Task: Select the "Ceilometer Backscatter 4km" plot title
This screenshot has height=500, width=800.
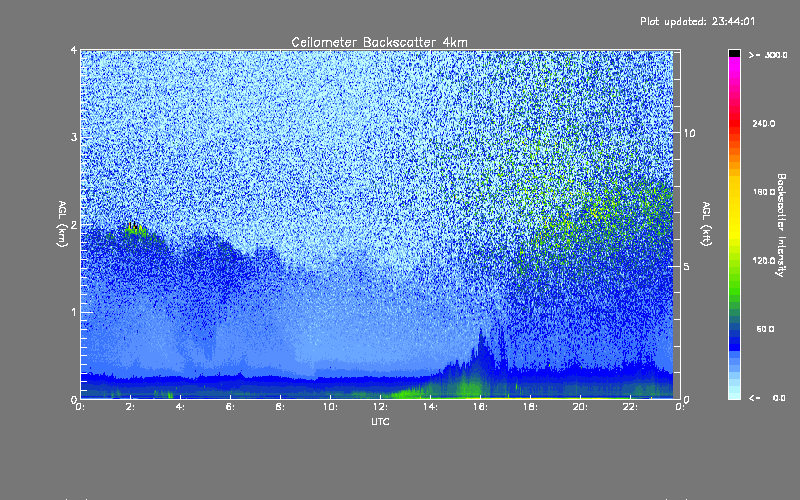Action: [x=379, y=42]
